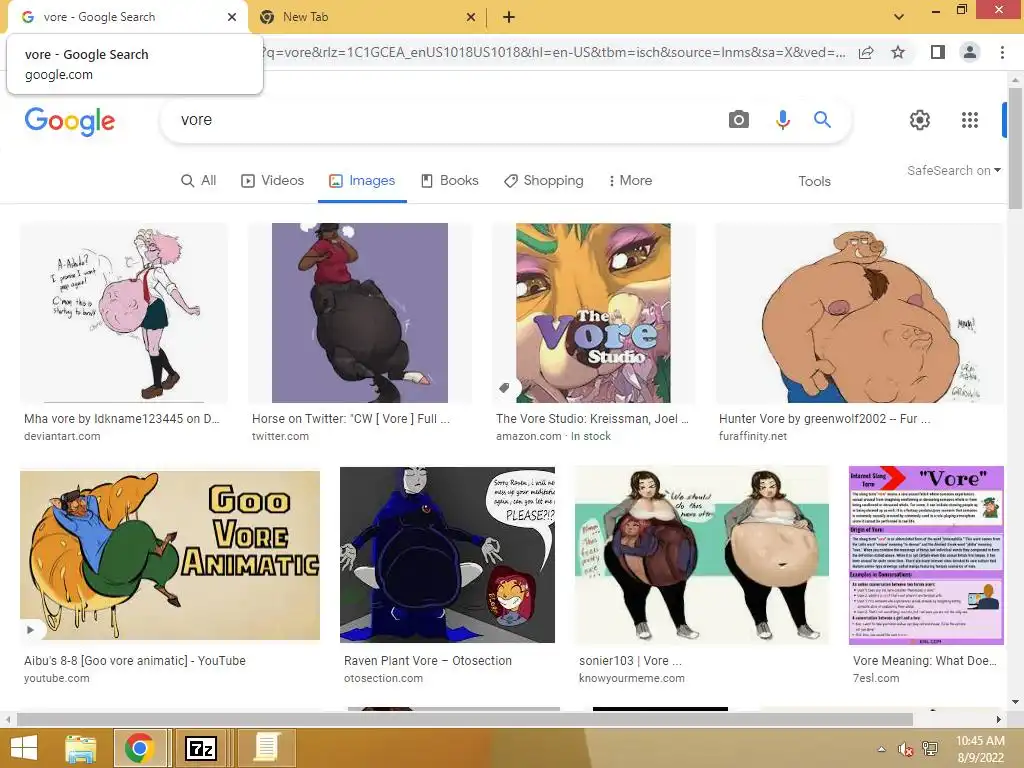Open The Vore Studio amazon link
Screen dimensions: 1024x768
(x=592, y=419)
